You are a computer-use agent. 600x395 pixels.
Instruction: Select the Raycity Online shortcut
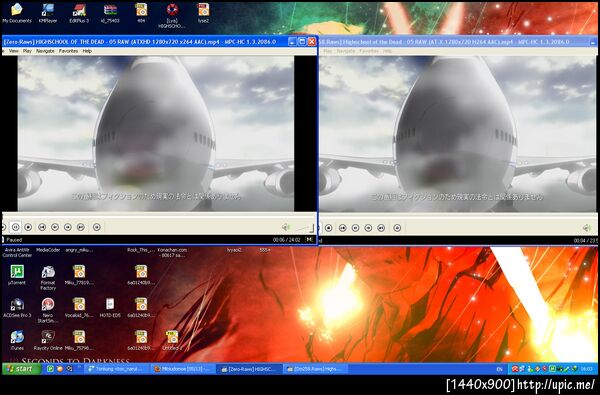coord(48,340)
